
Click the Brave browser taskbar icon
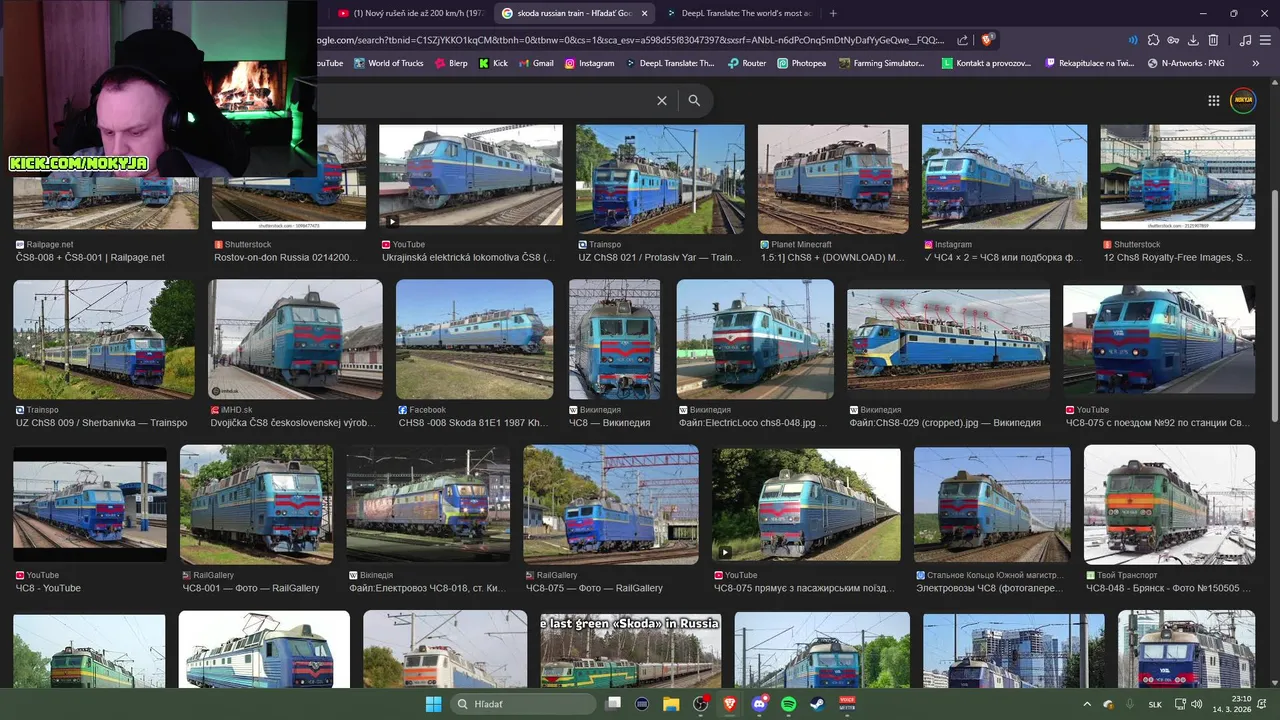[x=729, y=704]
